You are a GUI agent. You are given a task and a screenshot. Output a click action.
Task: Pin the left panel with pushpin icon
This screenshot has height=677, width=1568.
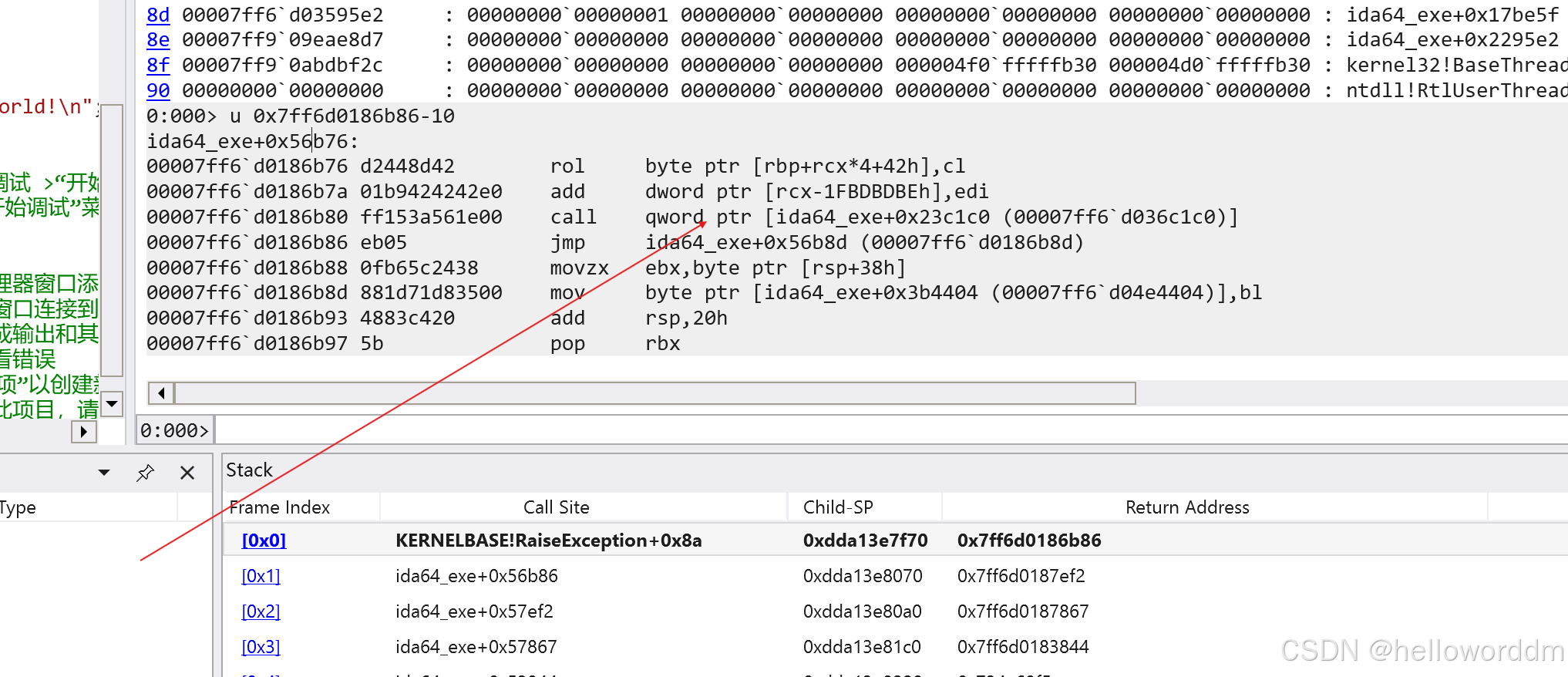pyautogui.click(x=145, y=473)
